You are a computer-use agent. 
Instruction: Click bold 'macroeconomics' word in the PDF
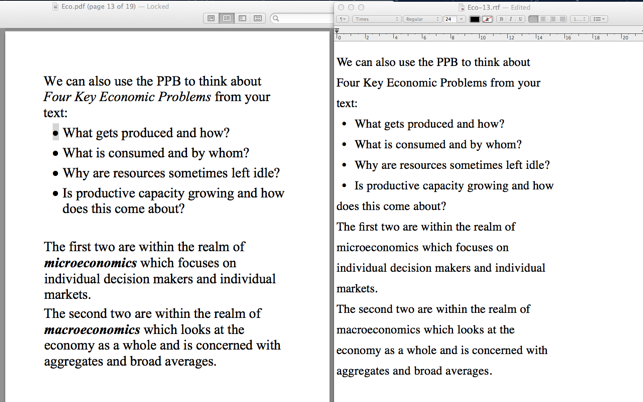92,329
